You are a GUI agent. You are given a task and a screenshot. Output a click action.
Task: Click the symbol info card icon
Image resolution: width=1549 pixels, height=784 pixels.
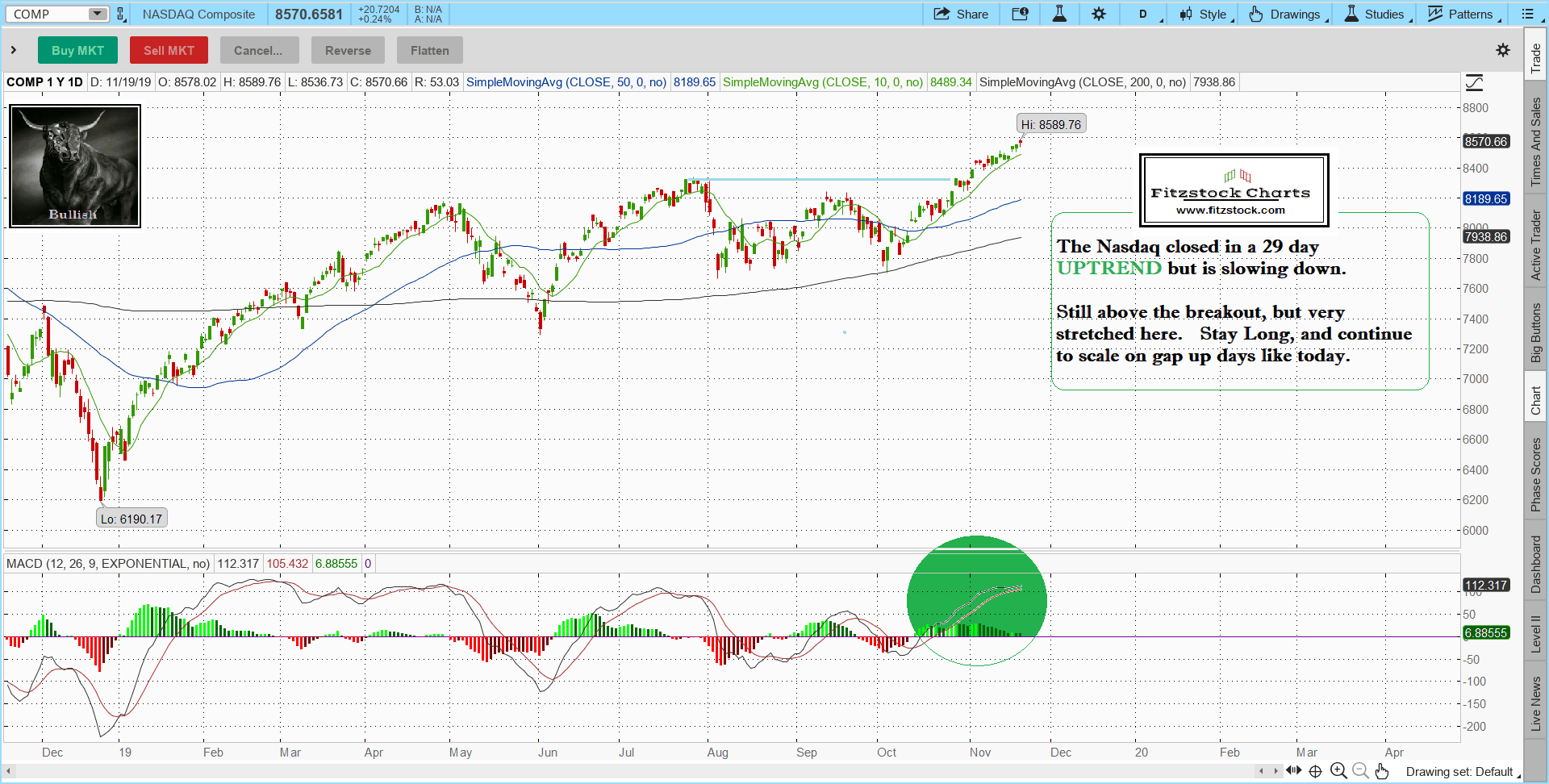coord(1020,14)
